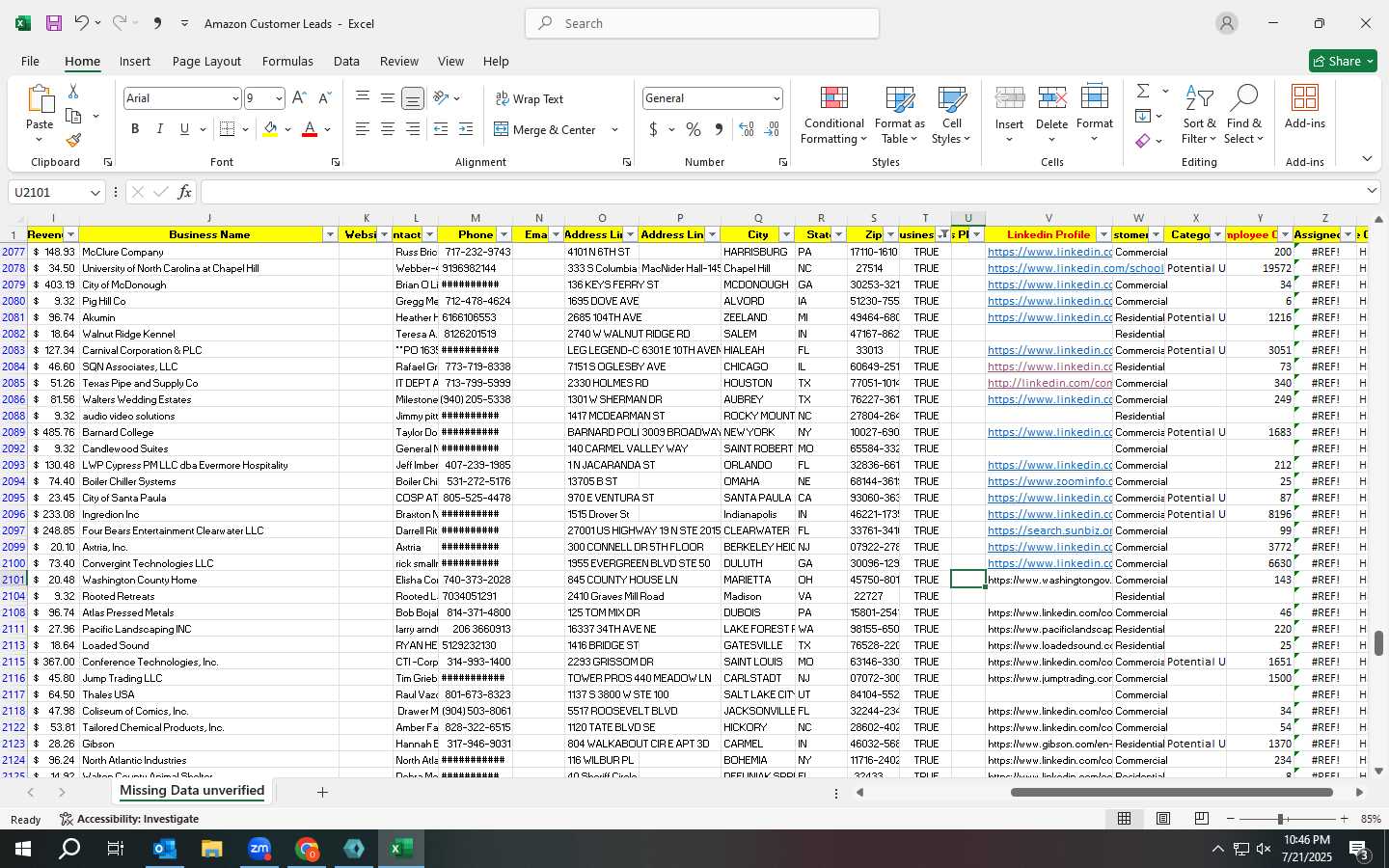Open Zoom app from the taskbar

(259, 849)
